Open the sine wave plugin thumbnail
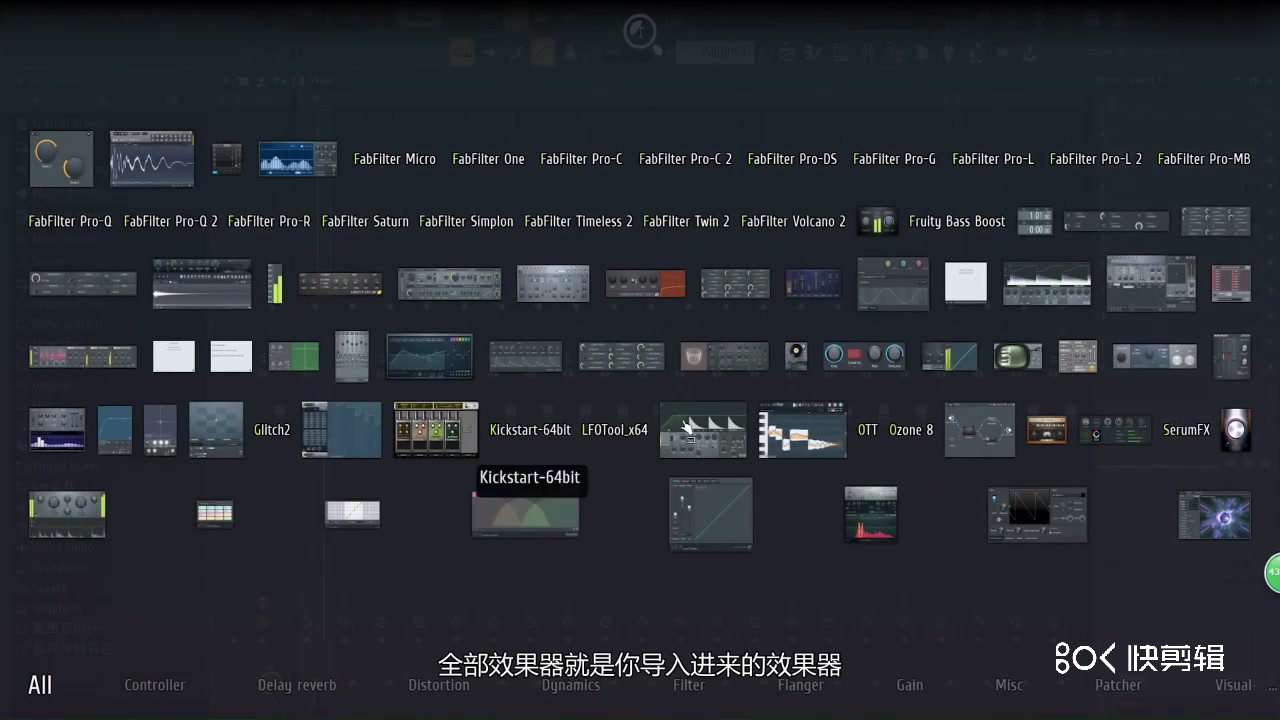 [893, 284]
